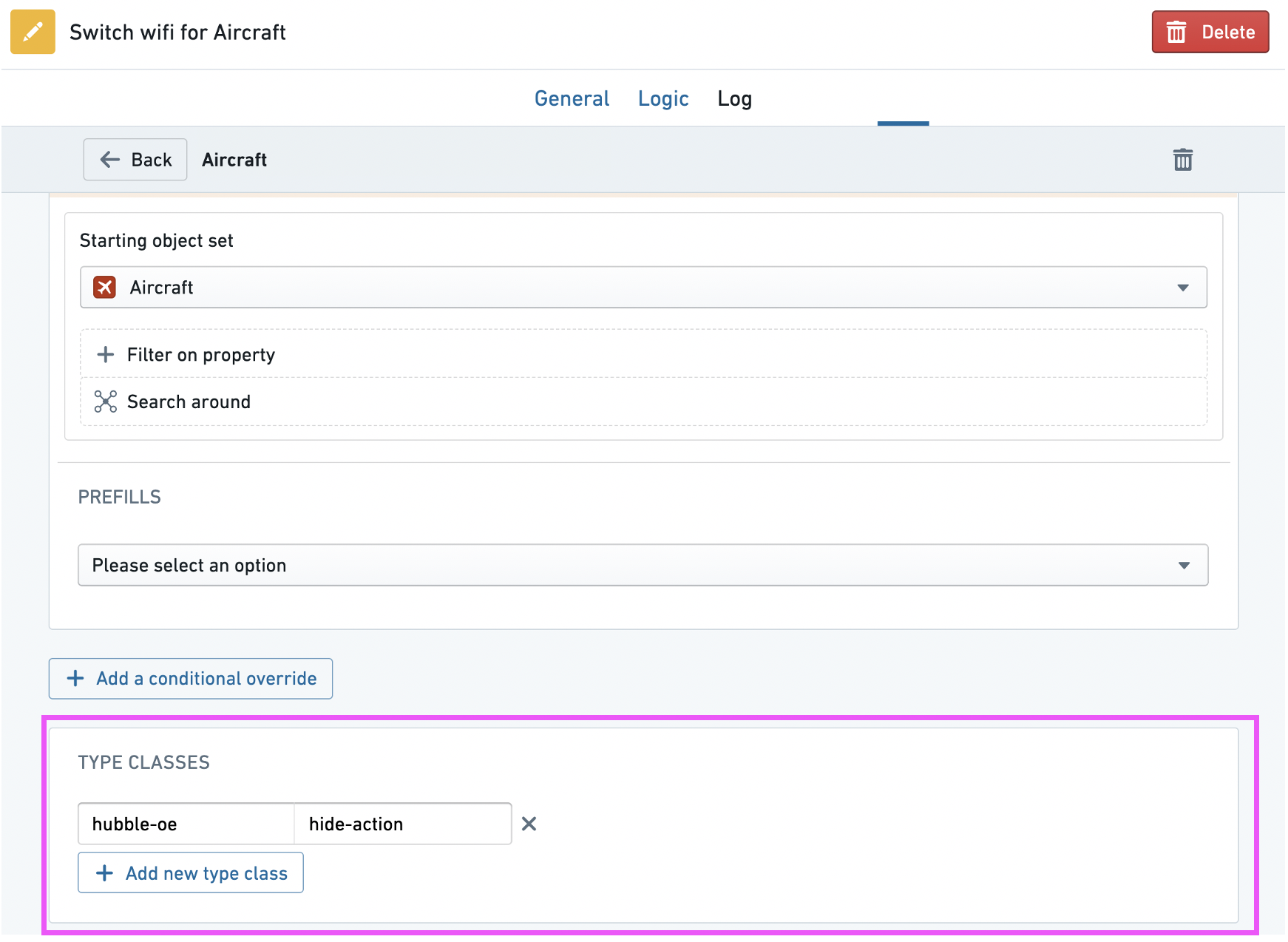The width and height of the screenshot is (1288, 942).
Task: Click the yellow pencil edit icon
Action: 33,32
